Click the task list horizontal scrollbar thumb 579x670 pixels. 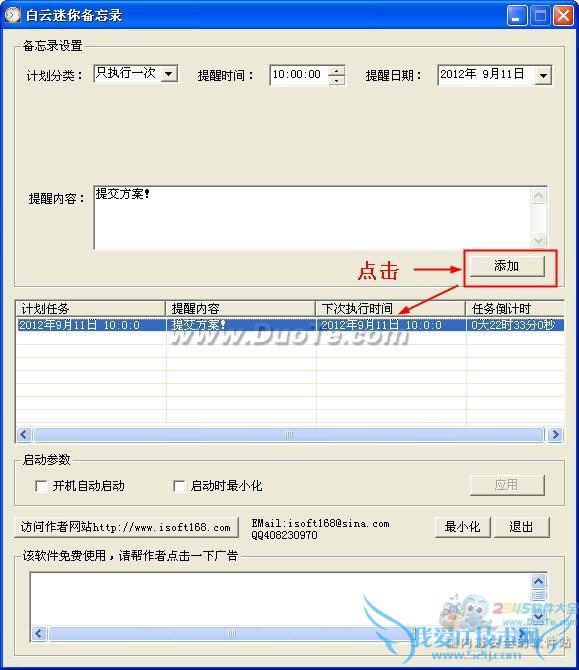coord(289,435)
